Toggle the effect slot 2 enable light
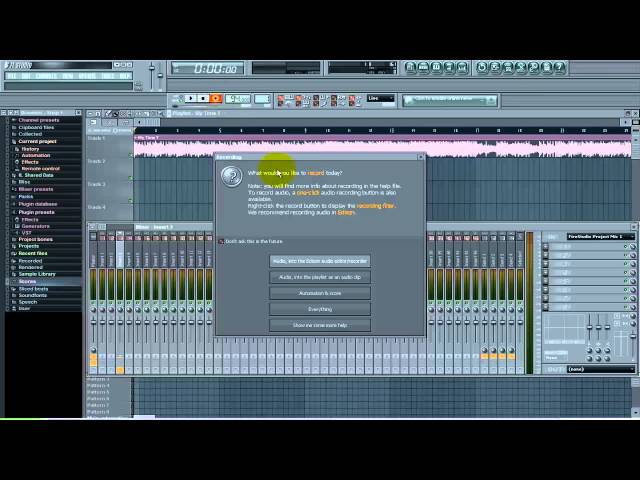This screenshot has height=480, width=640. (x=625, y=256)
